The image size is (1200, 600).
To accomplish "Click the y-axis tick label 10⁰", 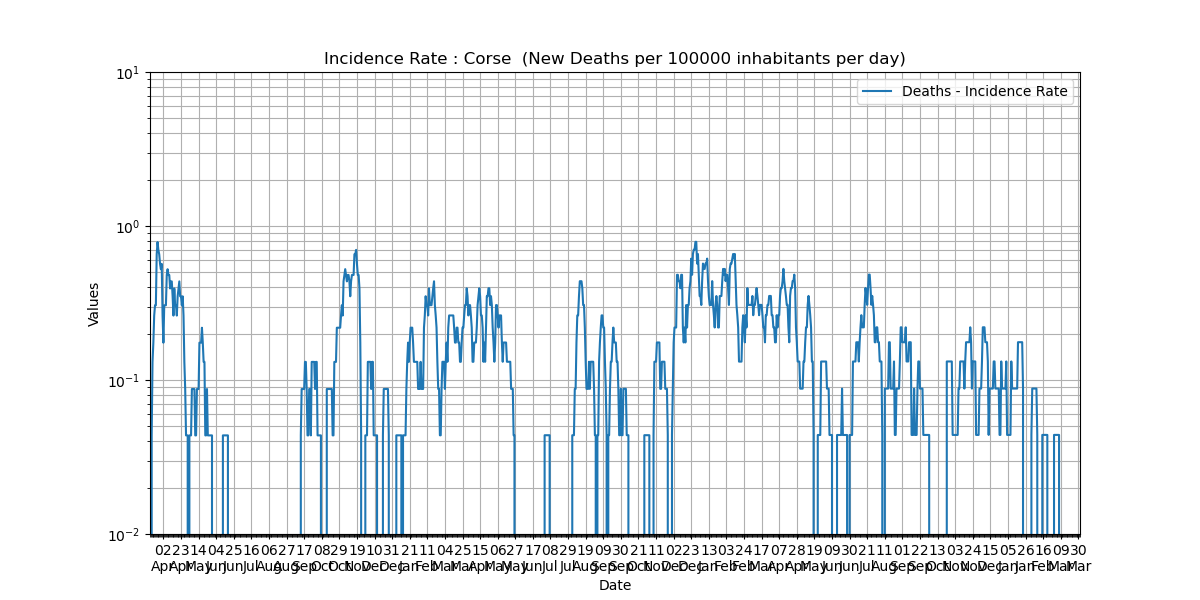I will pyautogui.click(x=129, y=227).
